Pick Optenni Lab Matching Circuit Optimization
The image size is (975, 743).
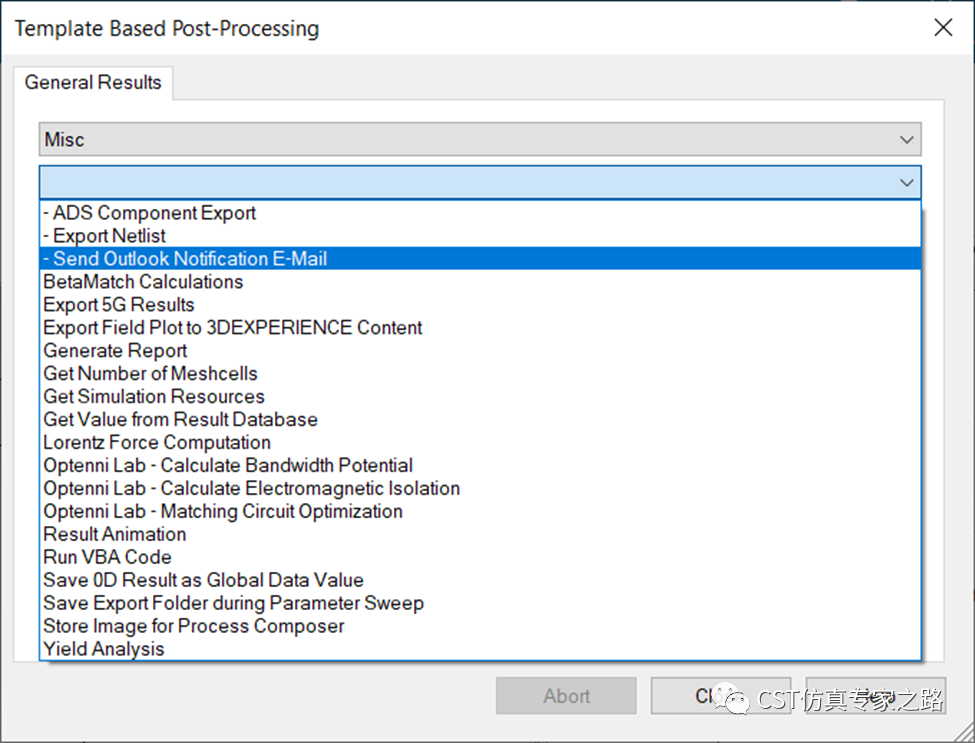click(x=479, y=512)
